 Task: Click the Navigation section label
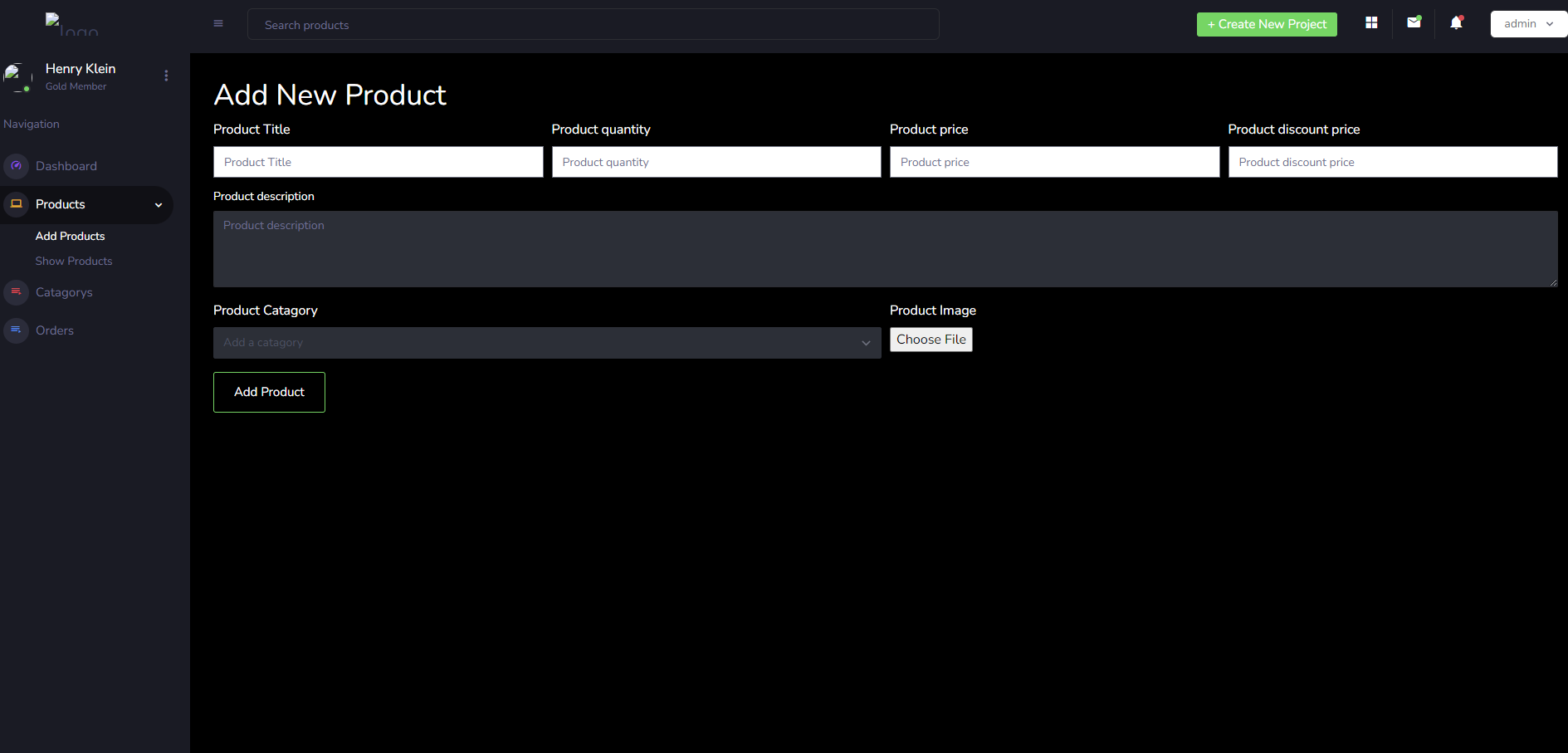[x=32, y=124]
